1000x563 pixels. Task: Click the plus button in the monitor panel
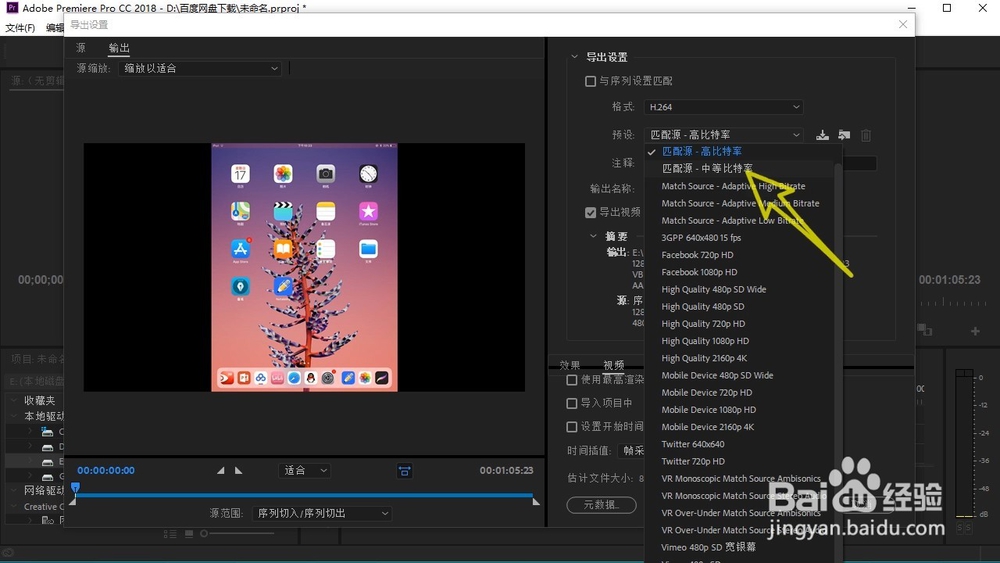click(x=975, y=331)
